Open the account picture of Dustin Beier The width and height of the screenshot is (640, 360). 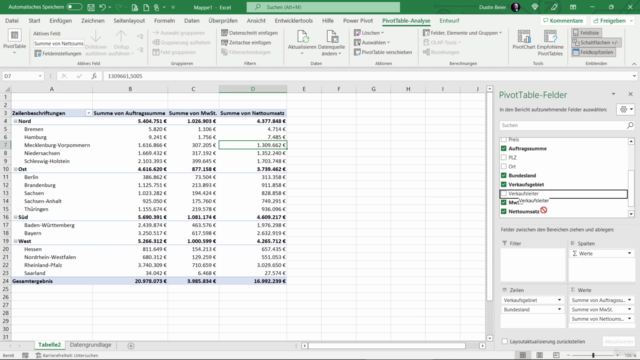[x=515, y=7]
